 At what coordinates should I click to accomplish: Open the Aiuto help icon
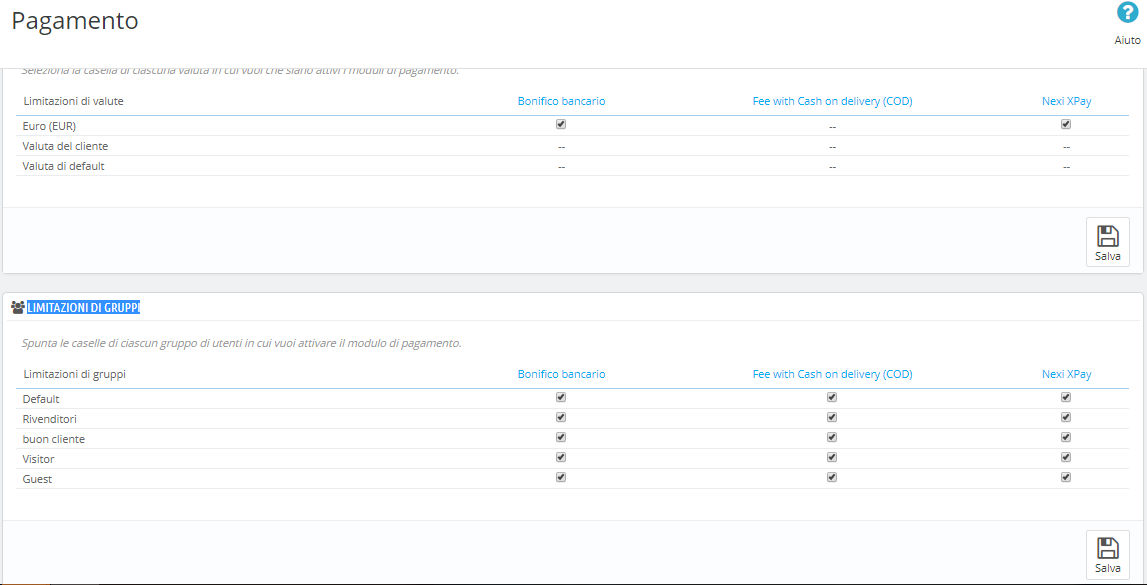pos(1127,12)
